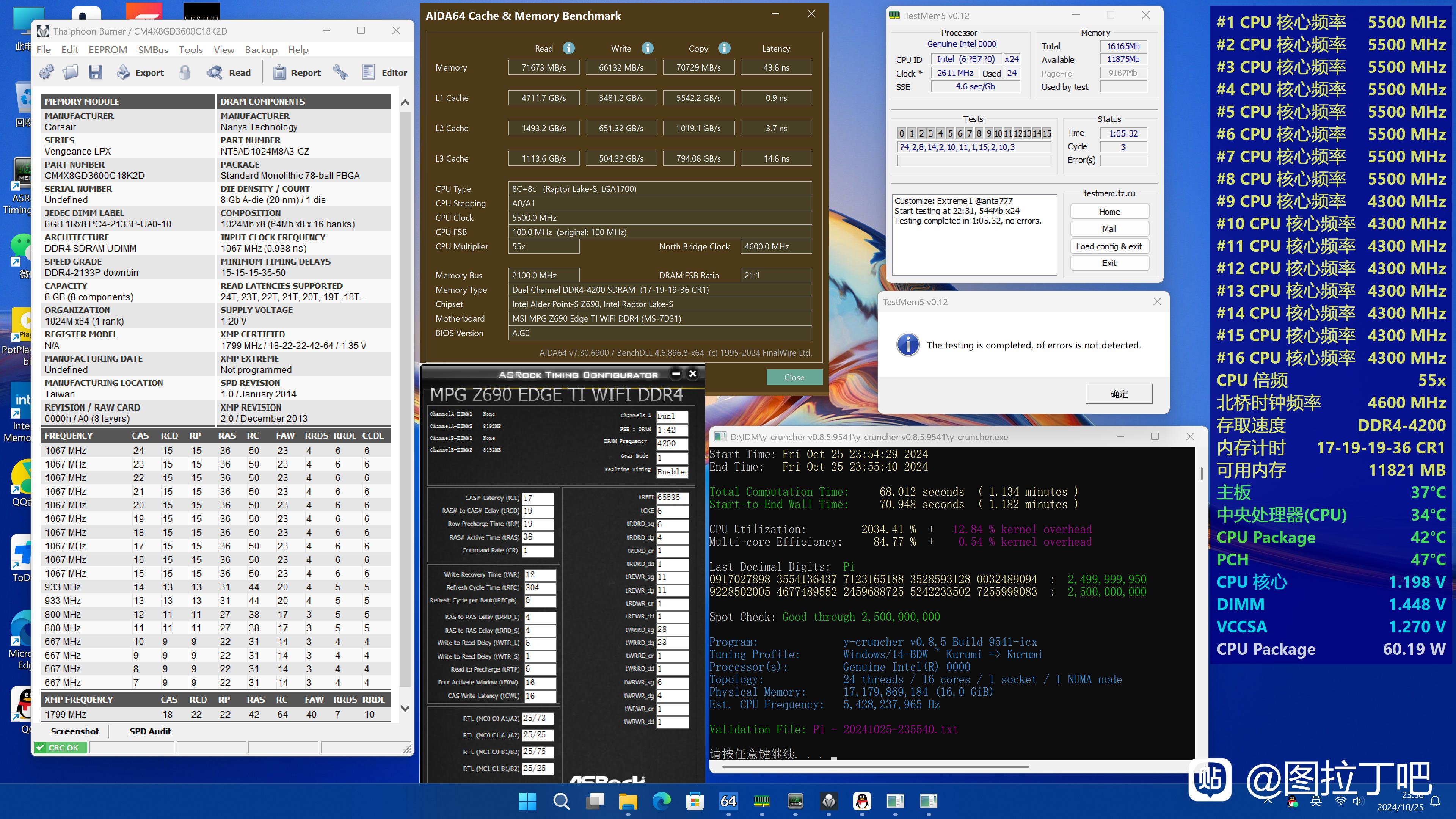Click the y-cruncher window title icon
Viewport: 1456px width, 819px height.
click(x=720, y=437)
